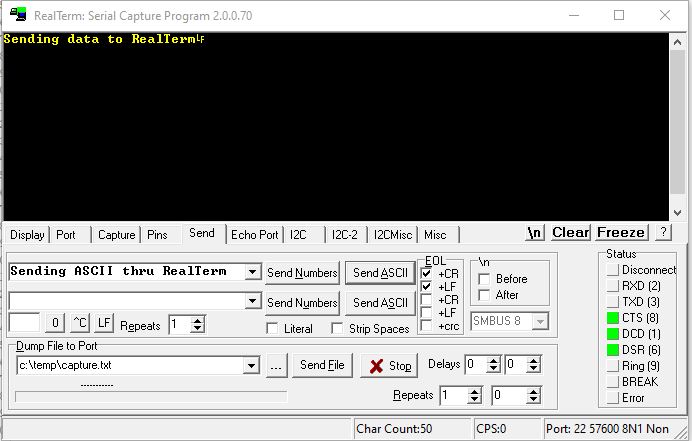Click the dump file progress bar
Image resolution: width=692 pixels, height=441 pixels.
tap(150, 397)
